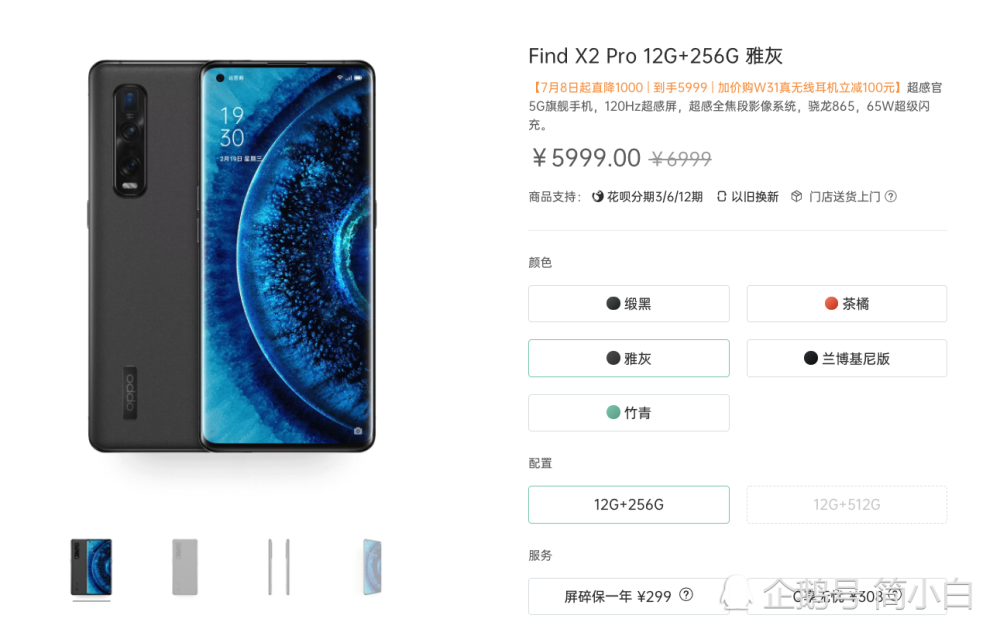1000x629 pixels.
Task: Pick the 竹青 color option
Action: click(628, 413)
